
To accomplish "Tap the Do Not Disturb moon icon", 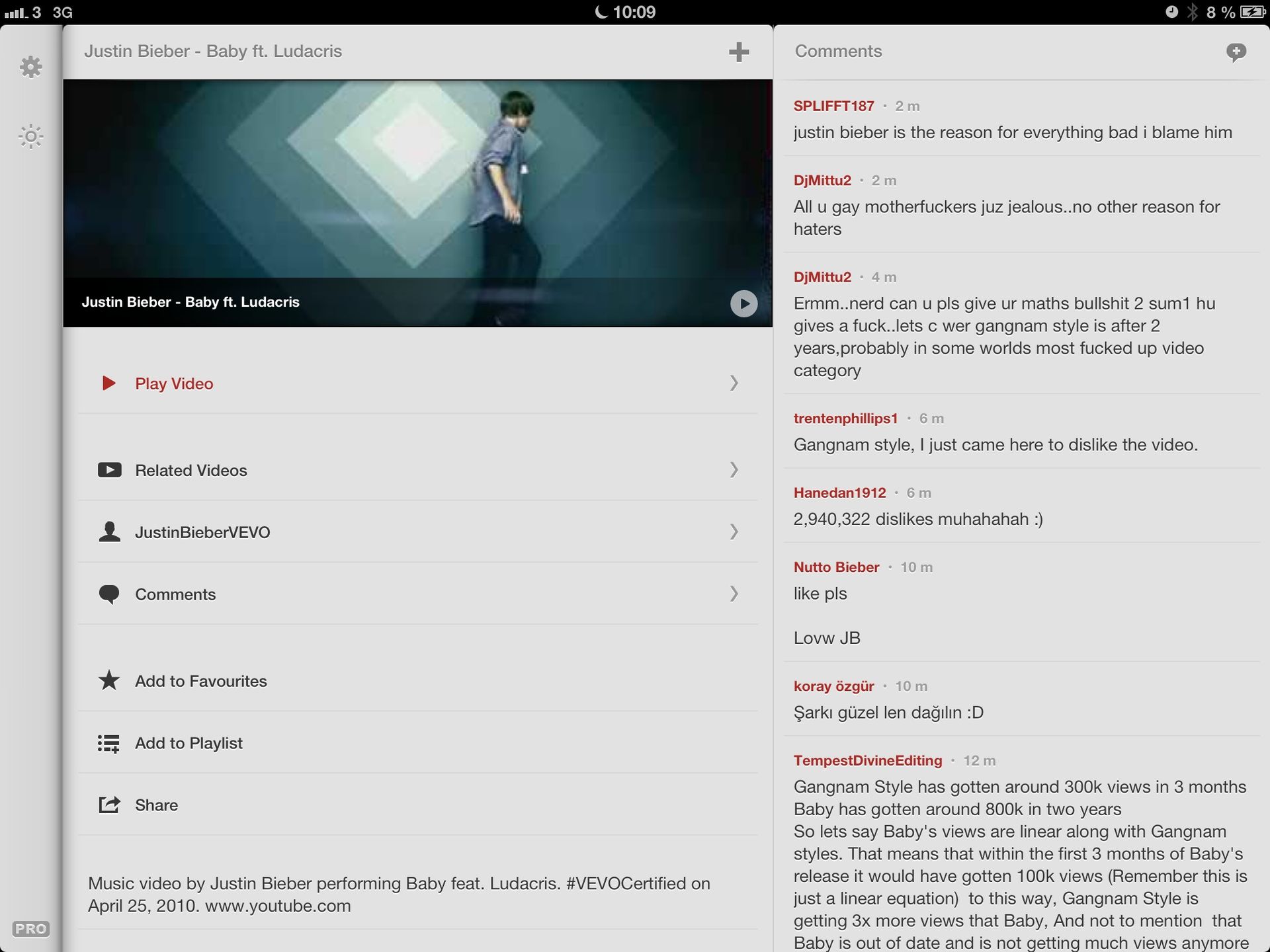I will (601, 12).
